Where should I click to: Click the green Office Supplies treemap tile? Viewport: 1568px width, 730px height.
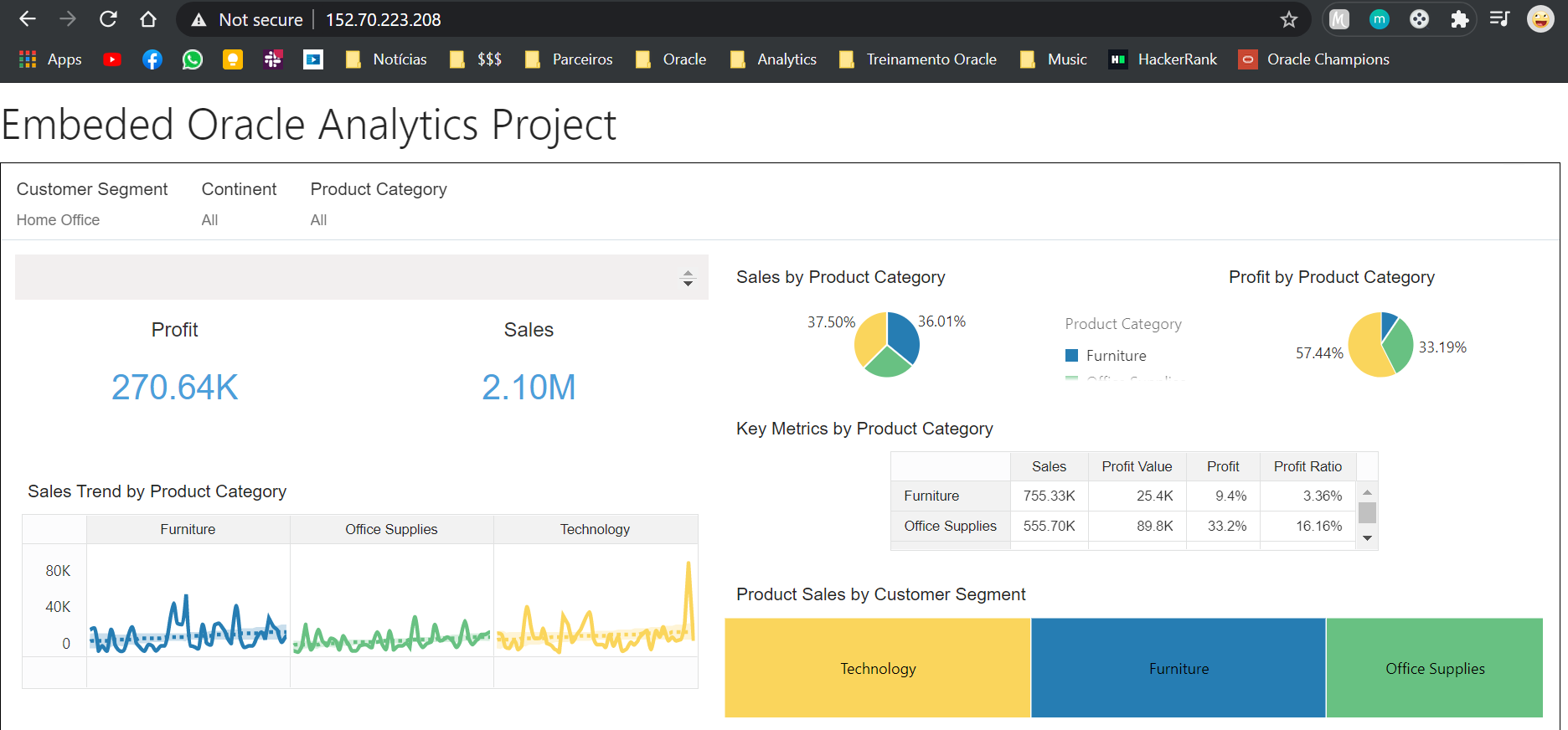tap(1435, 668)
